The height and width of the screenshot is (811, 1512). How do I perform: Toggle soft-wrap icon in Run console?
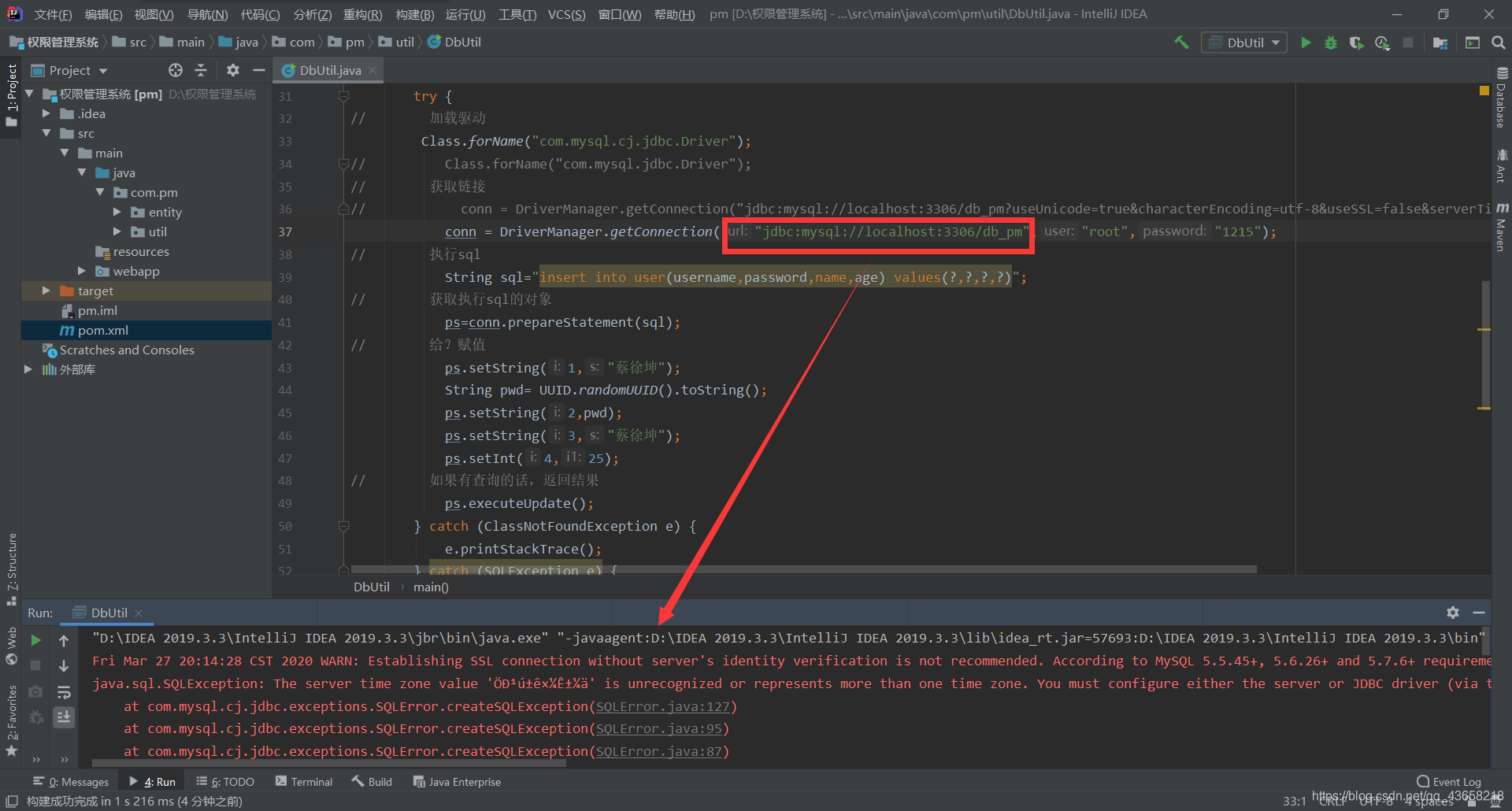click(x=64, y=692)
